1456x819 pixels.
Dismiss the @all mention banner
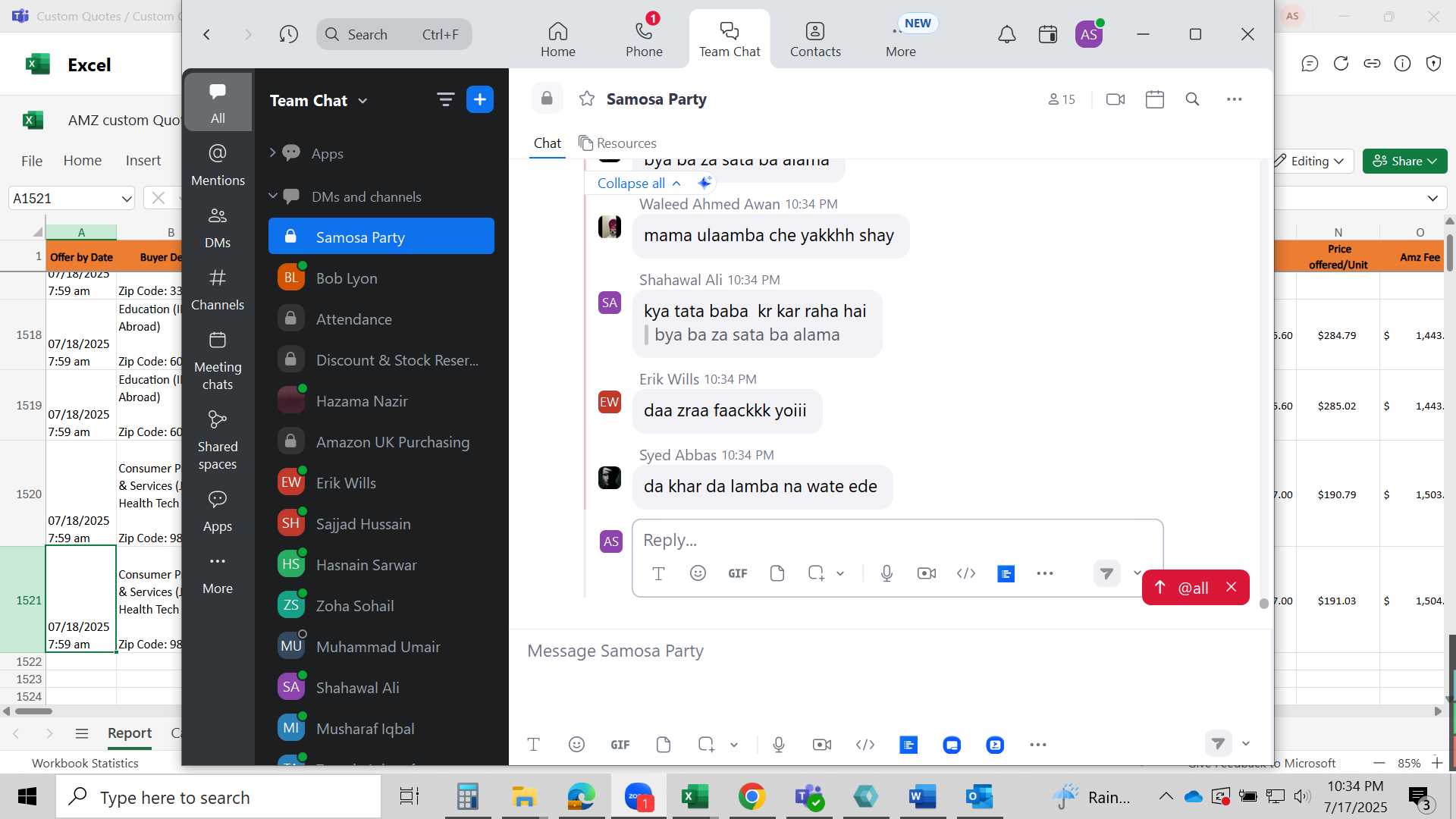click(x=1232, y=587)
